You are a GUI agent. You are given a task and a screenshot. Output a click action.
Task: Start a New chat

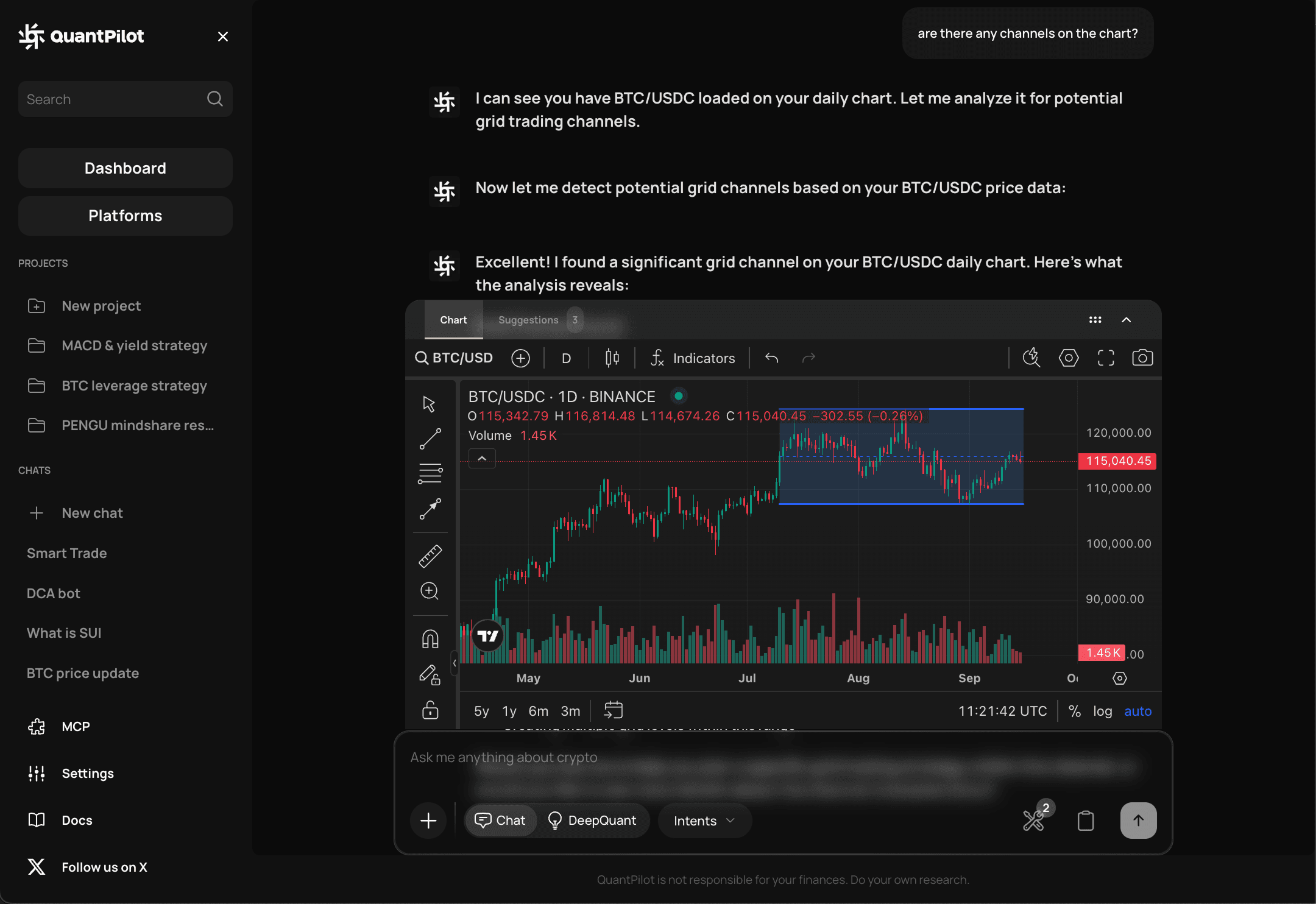tap(76, 513)
